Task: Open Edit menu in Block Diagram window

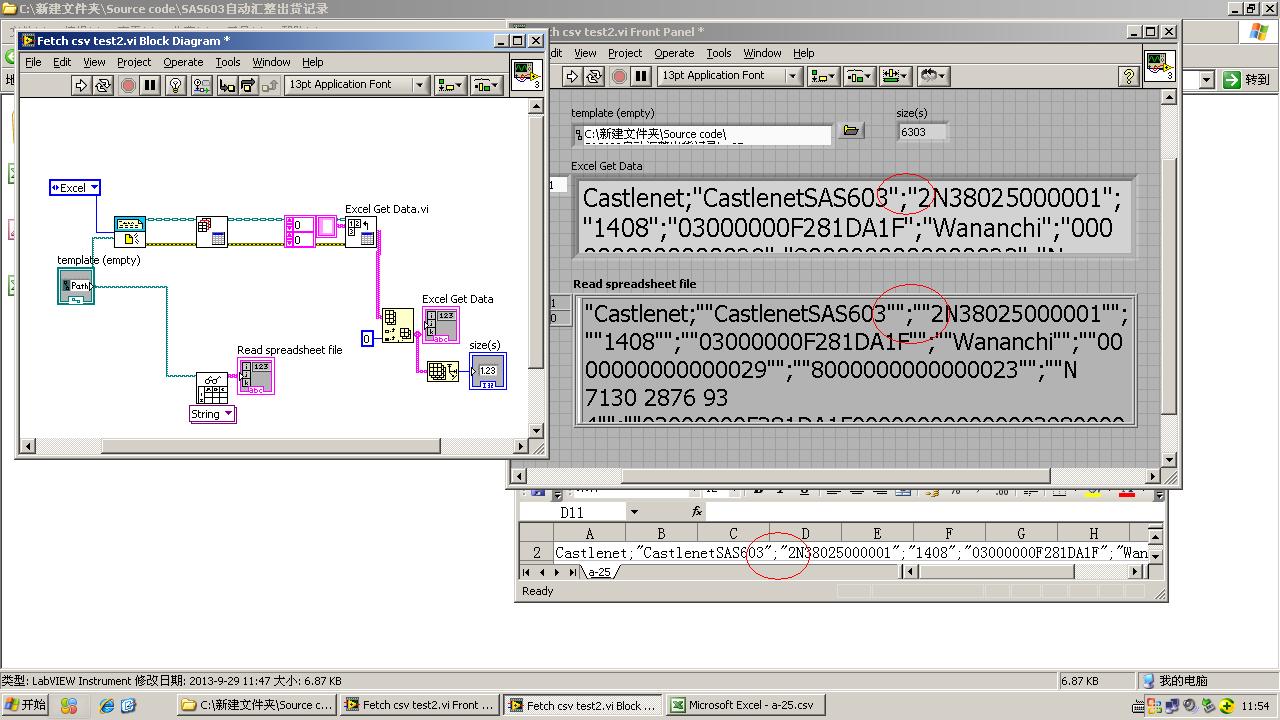Action: coord(62,62)
